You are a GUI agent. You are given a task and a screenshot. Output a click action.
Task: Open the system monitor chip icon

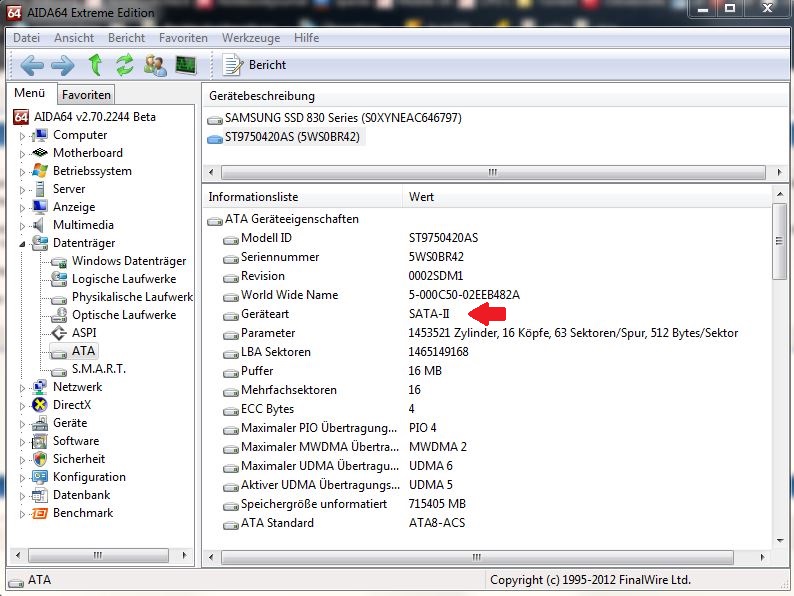[x=185, y=65]
